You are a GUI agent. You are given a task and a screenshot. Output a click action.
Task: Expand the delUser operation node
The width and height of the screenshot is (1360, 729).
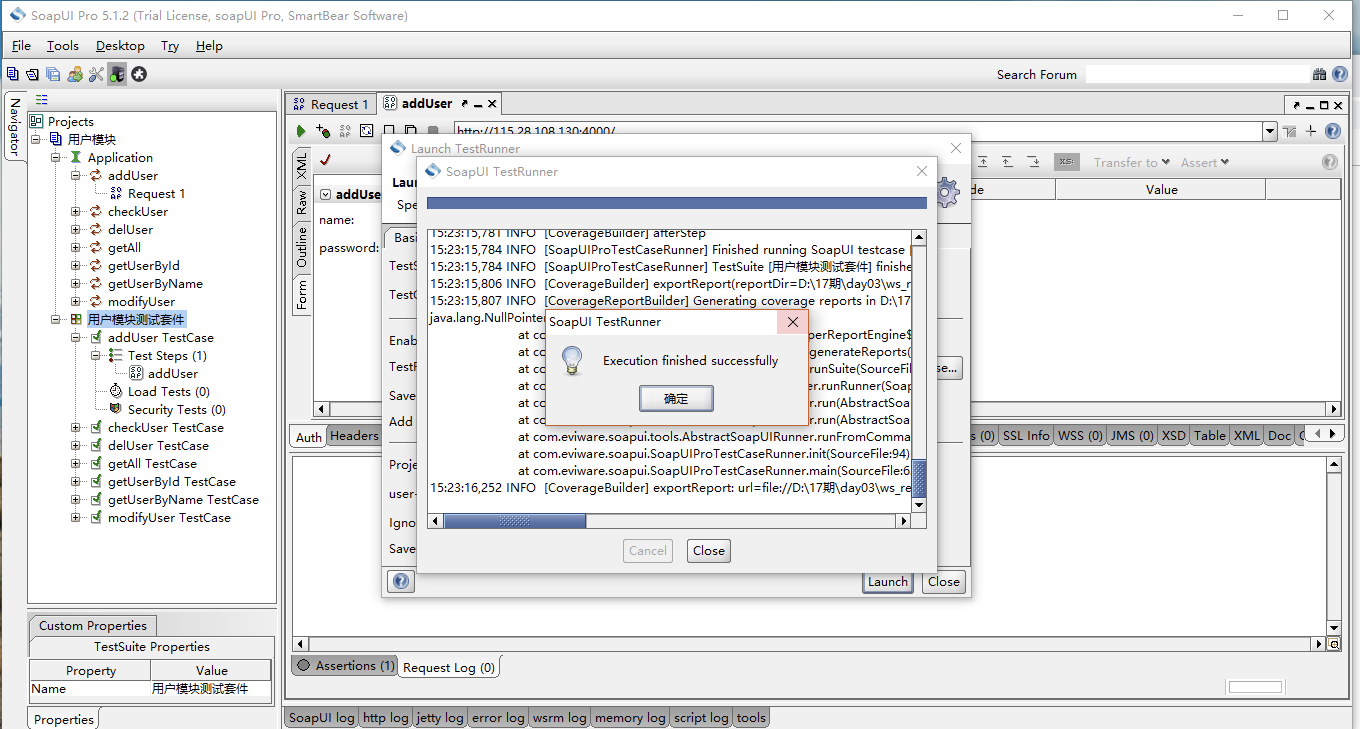[x=76, y=229]
